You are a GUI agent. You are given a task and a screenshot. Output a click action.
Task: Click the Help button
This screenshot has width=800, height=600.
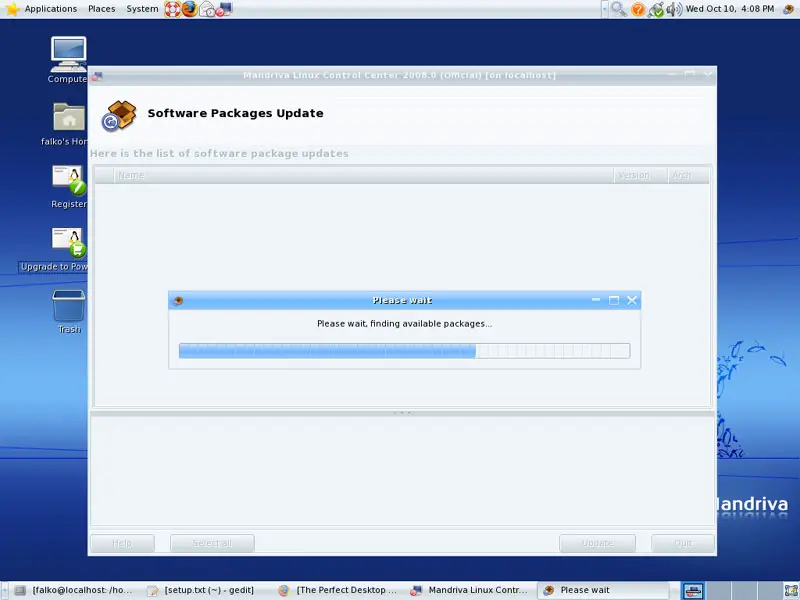pyautogui.click(x=122, y=543)
